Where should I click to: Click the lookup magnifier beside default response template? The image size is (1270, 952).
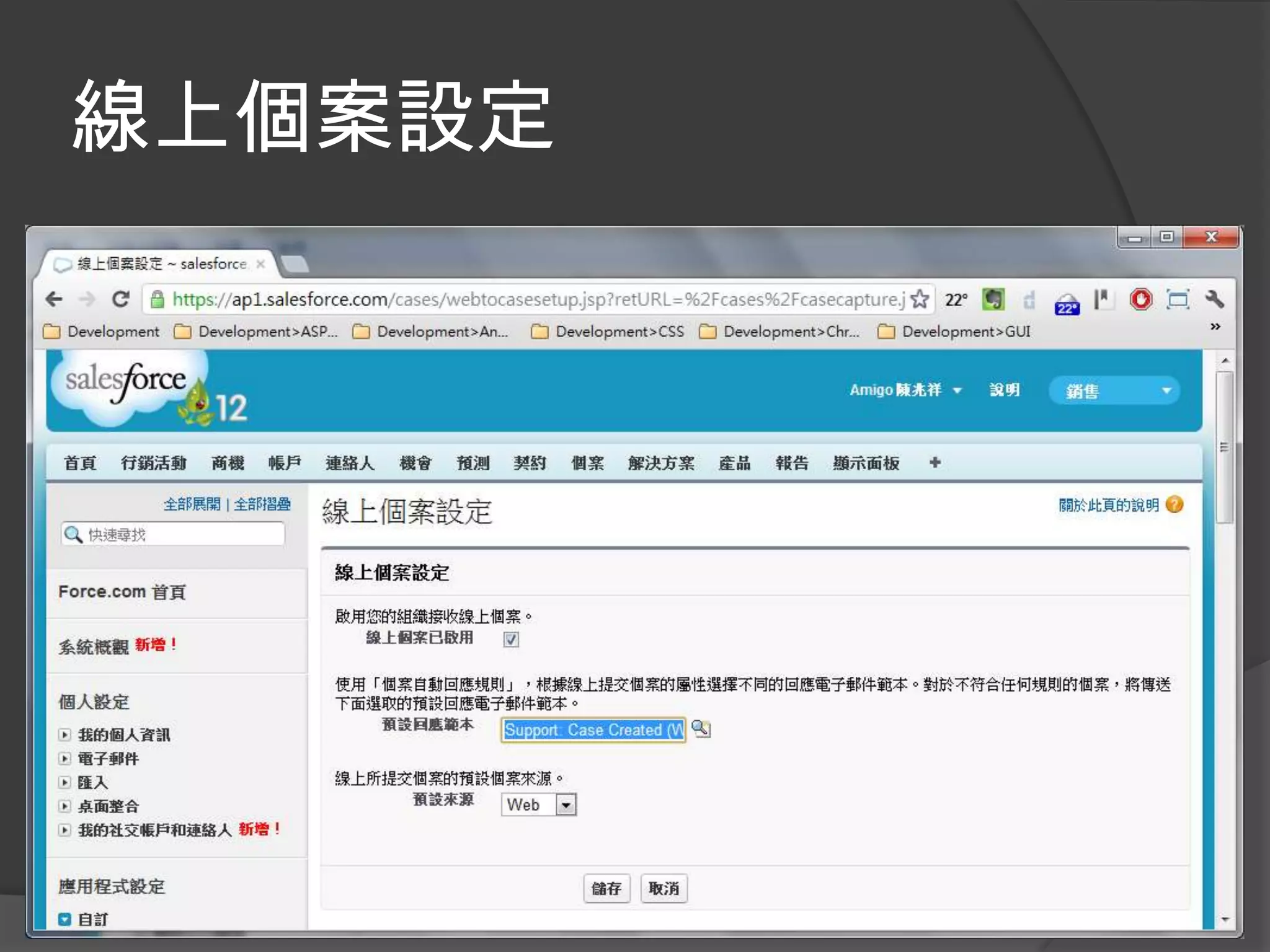(x=701, y=729)
